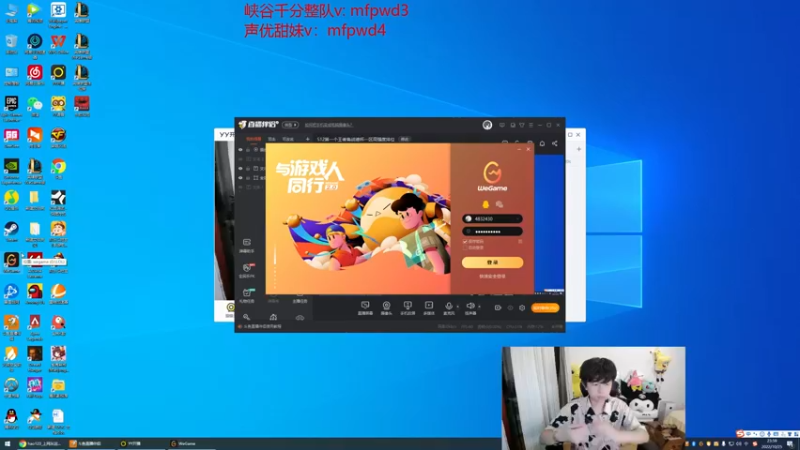This screenshot has width=800, height=450.
Task: Open the Among Us desktop shortcut
Action: tap(35, 294)
